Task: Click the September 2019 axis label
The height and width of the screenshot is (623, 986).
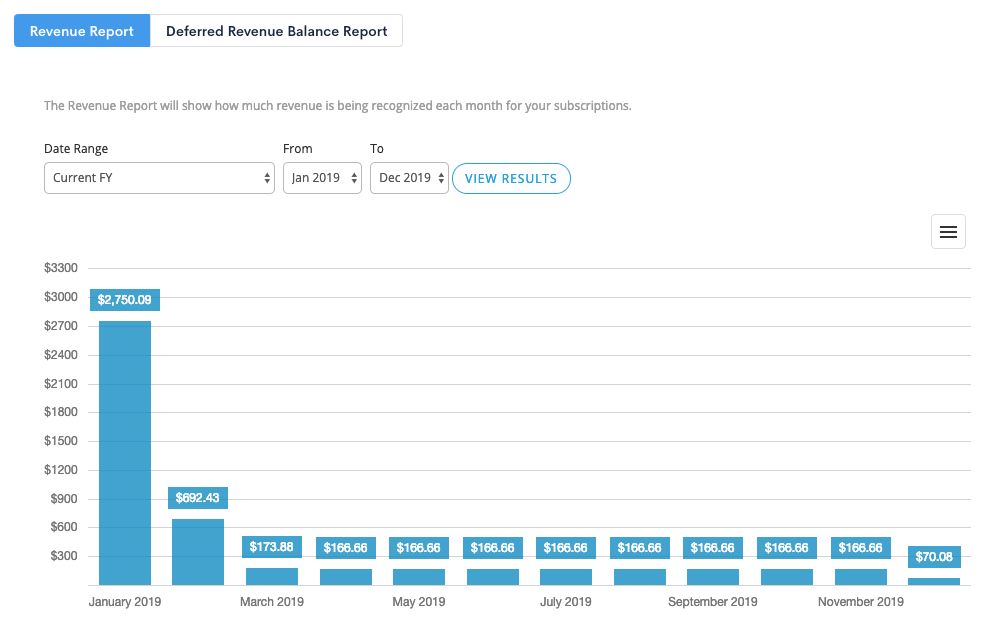Action: point(712,601)
